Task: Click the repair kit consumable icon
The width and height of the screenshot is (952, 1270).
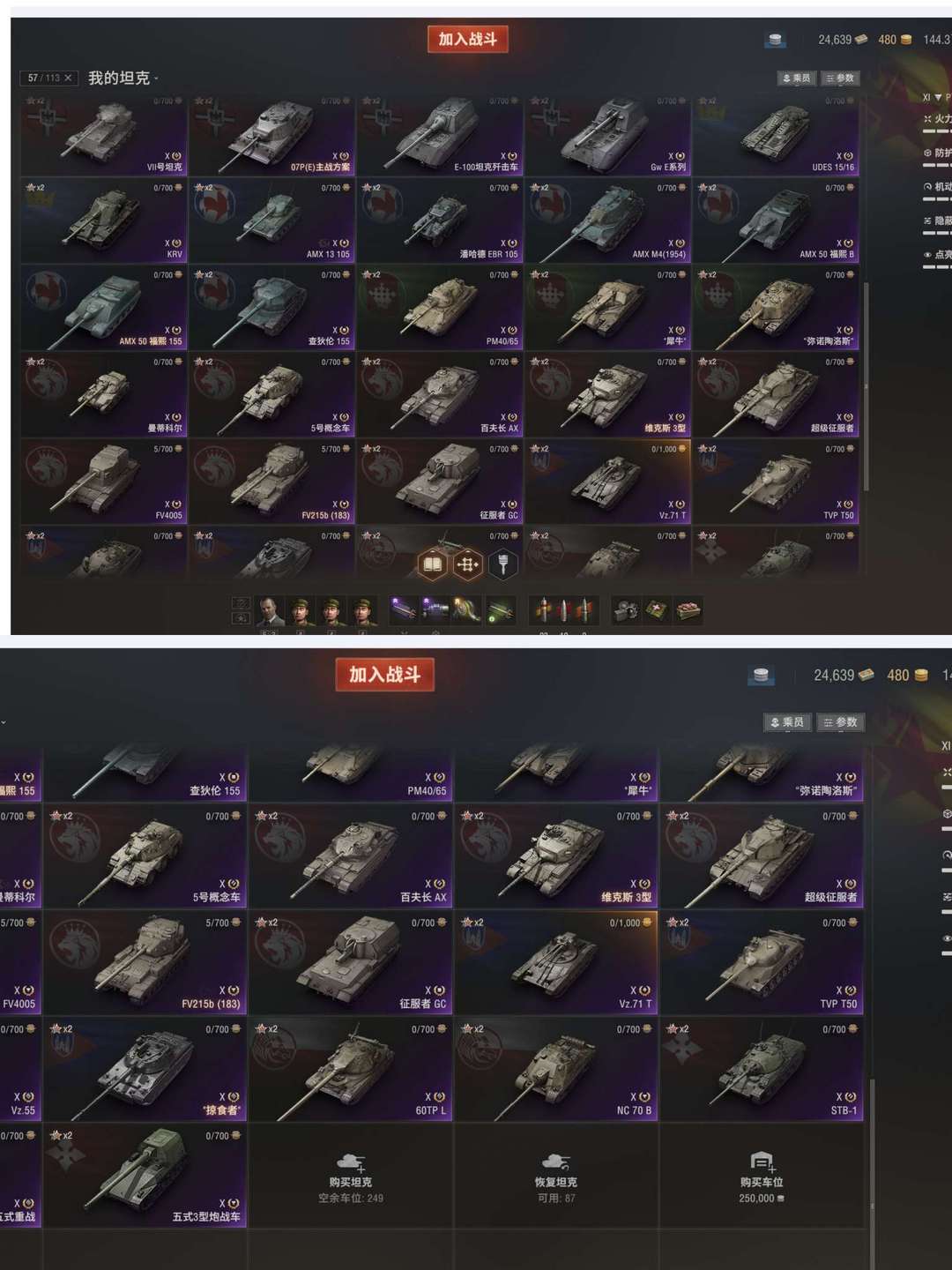Action: [626, 610]
